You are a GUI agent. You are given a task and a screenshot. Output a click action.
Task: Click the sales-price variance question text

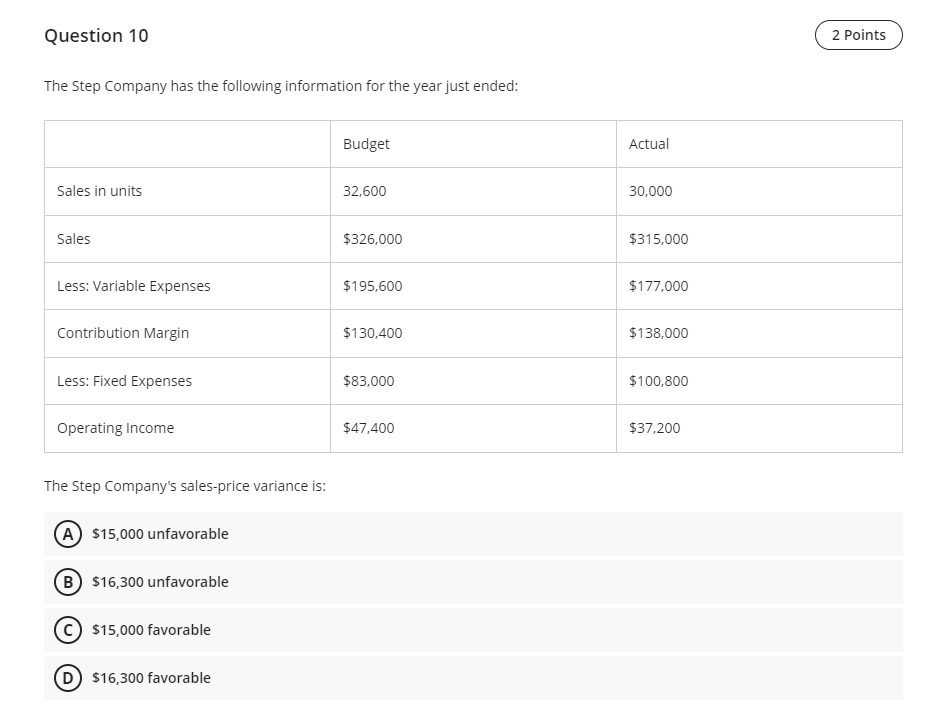[x=185, y=487]
